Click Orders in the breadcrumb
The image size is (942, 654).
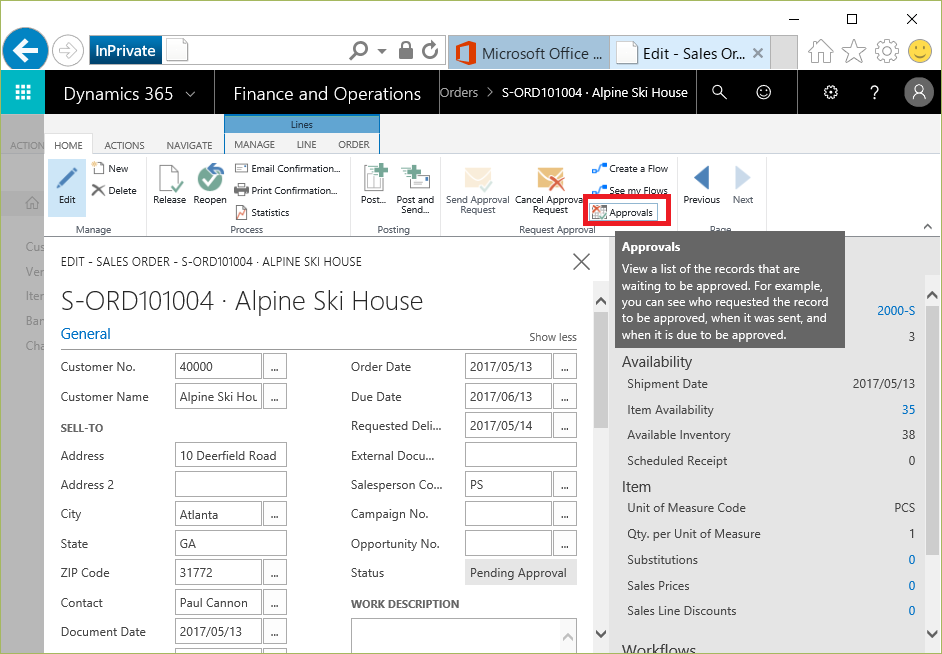point(459,92)
